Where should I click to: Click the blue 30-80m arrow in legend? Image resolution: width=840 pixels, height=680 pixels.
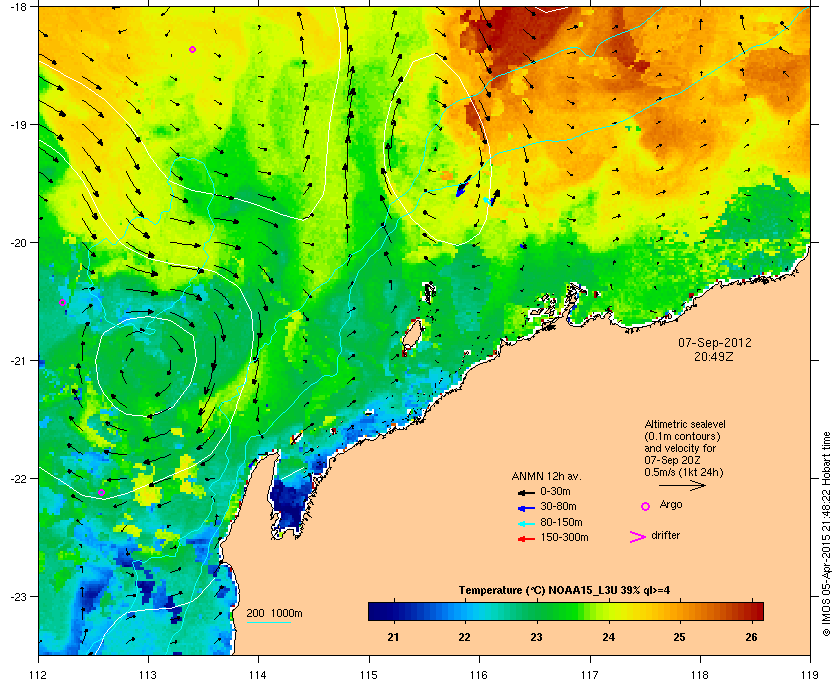526,507
